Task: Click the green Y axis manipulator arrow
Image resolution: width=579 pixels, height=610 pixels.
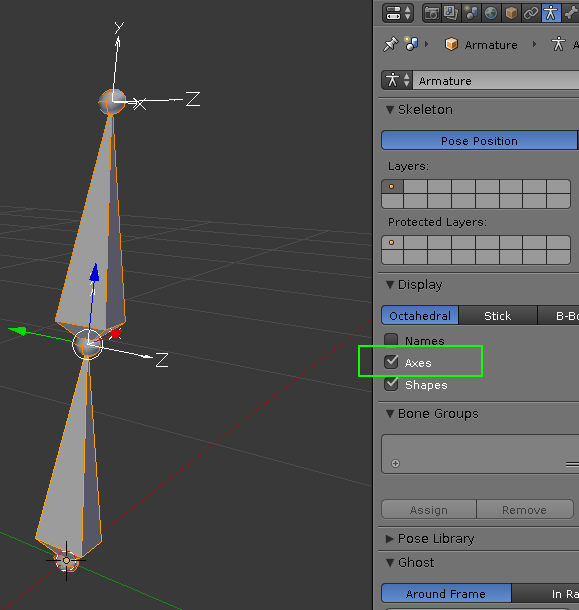Action: tap(18, 331)
